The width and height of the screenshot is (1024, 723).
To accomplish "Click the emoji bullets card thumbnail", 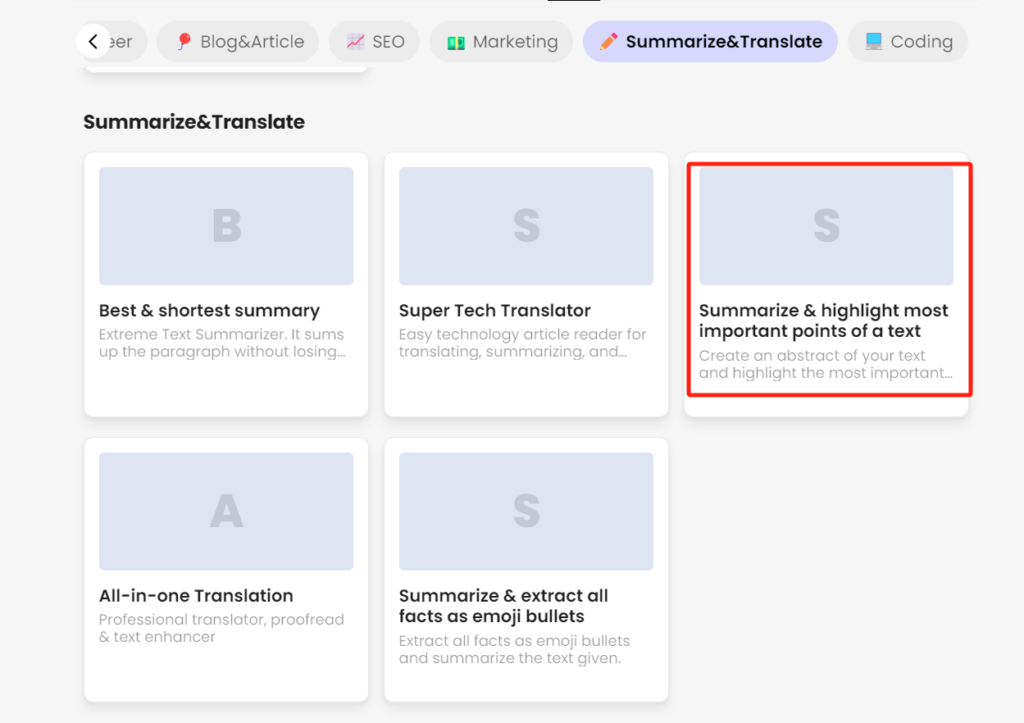I will tap(526, 511).
